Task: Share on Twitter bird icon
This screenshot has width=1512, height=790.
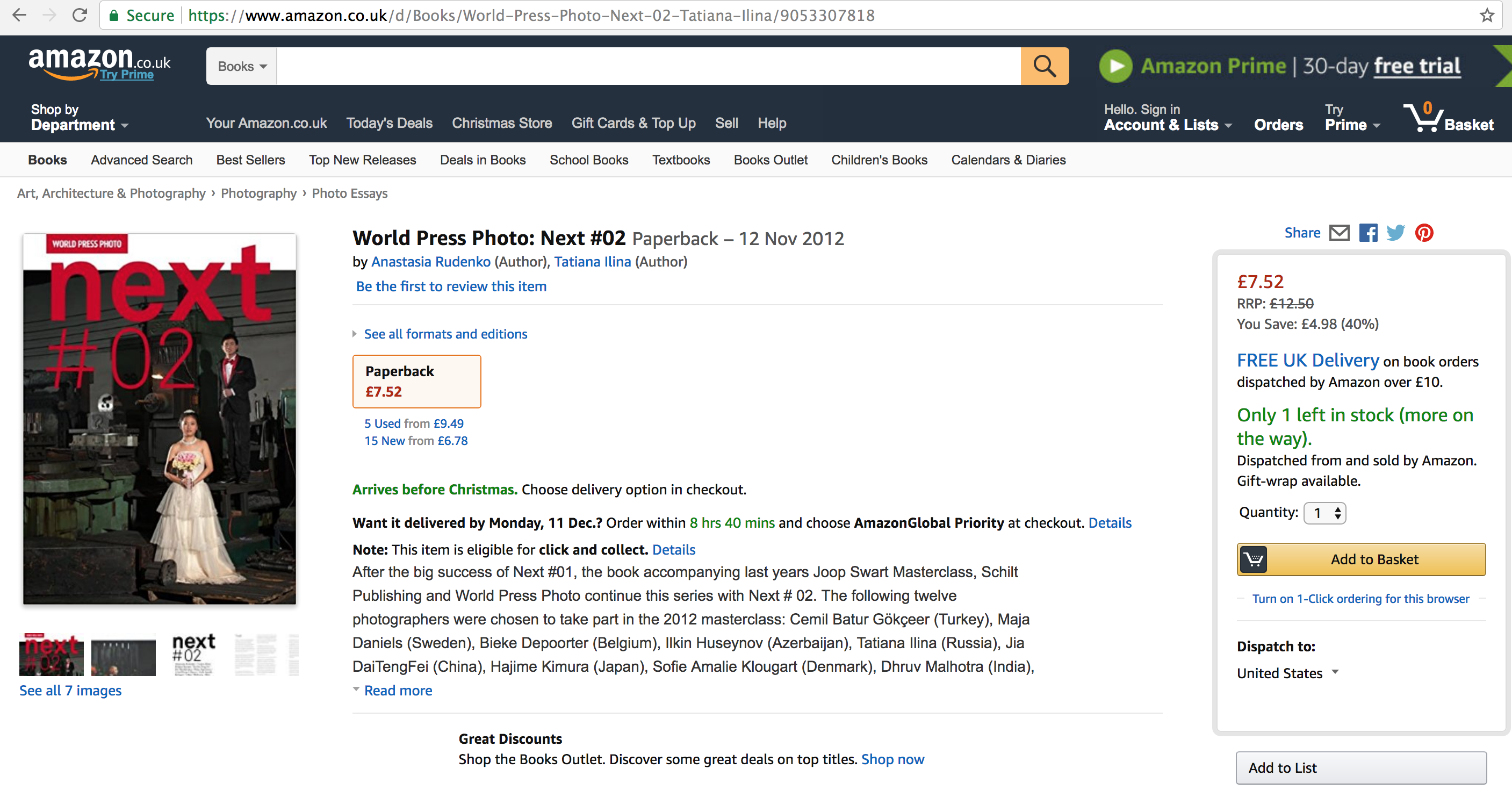Action: (1396, 233)
